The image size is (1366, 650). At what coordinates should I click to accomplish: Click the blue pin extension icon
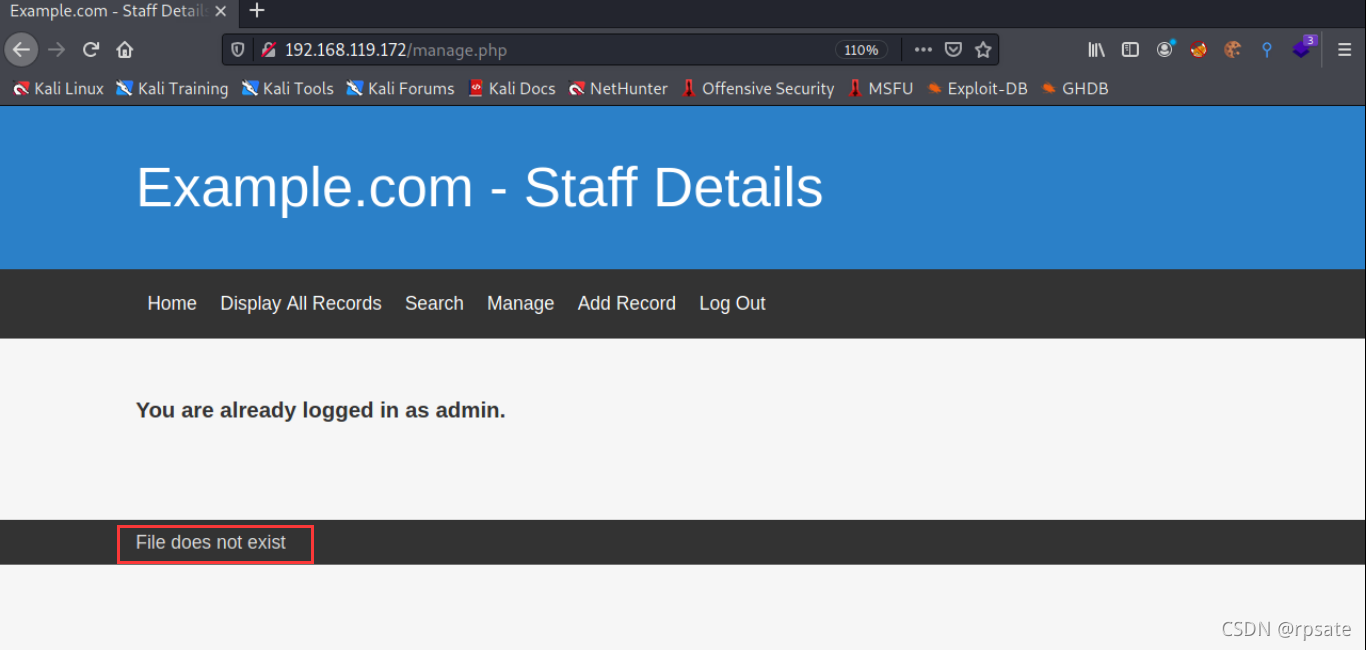click(1266, 49)
